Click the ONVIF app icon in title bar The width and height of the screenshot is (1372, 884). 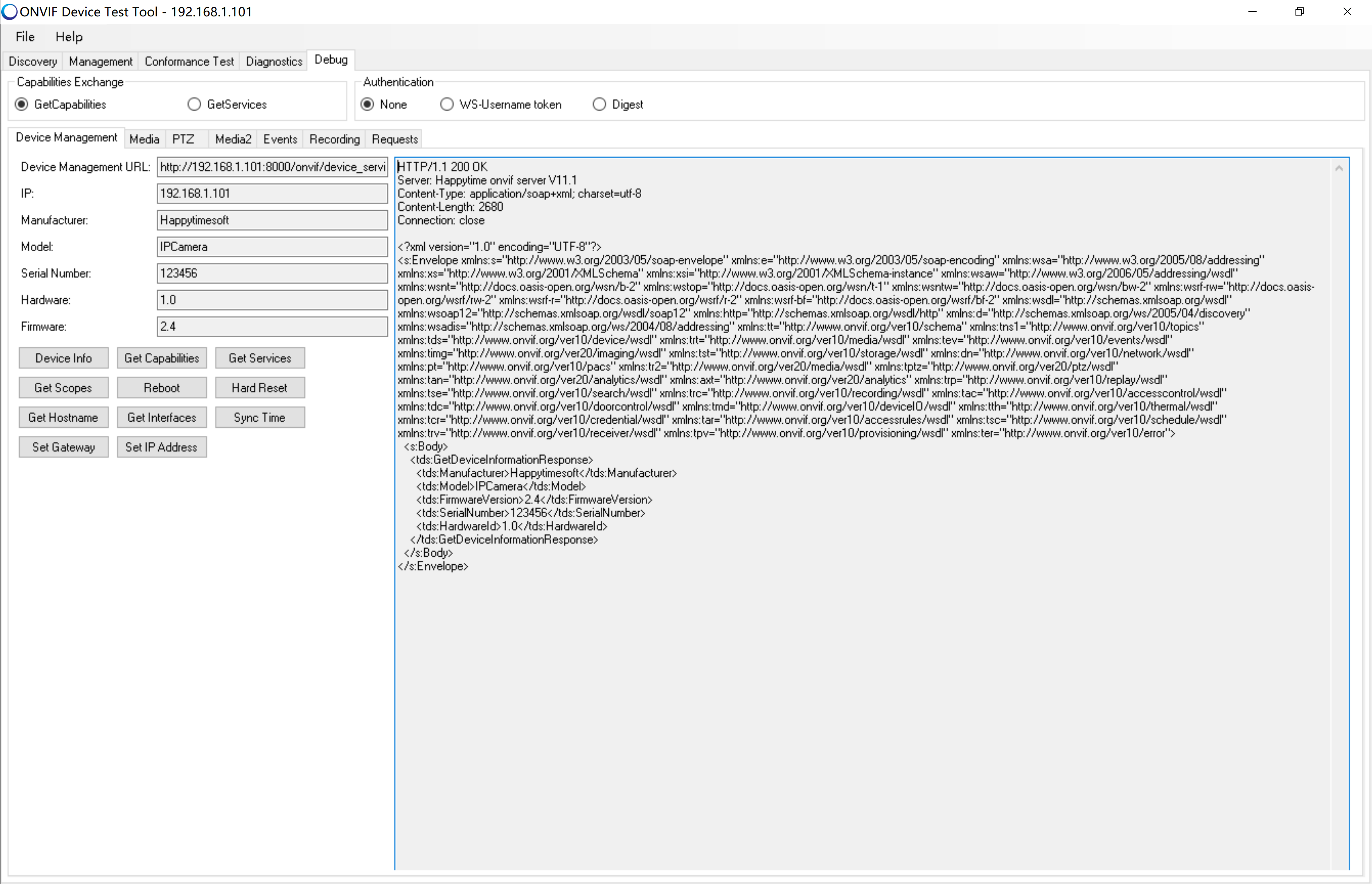[x=9, y=11]
